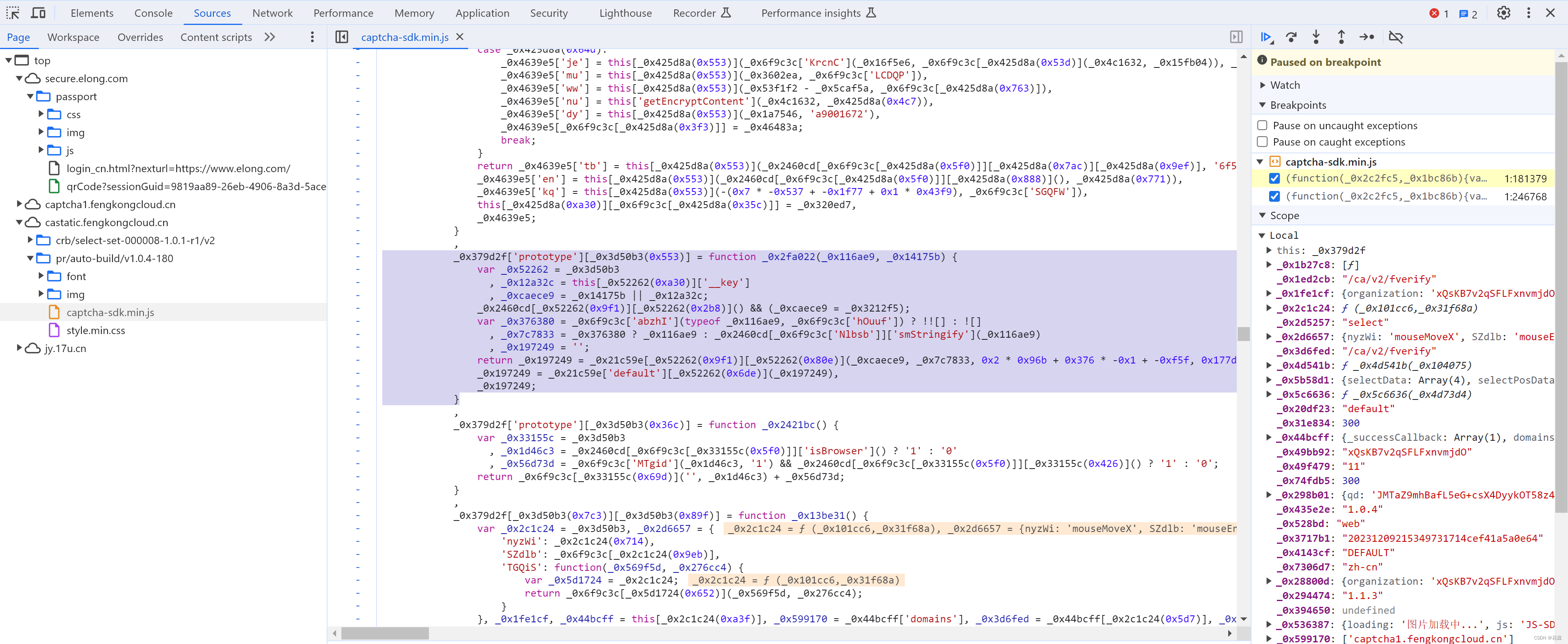The width and height of the screenshot is (1568, 644).
Task: Open DevTools settings gear
Action: 1503,13
